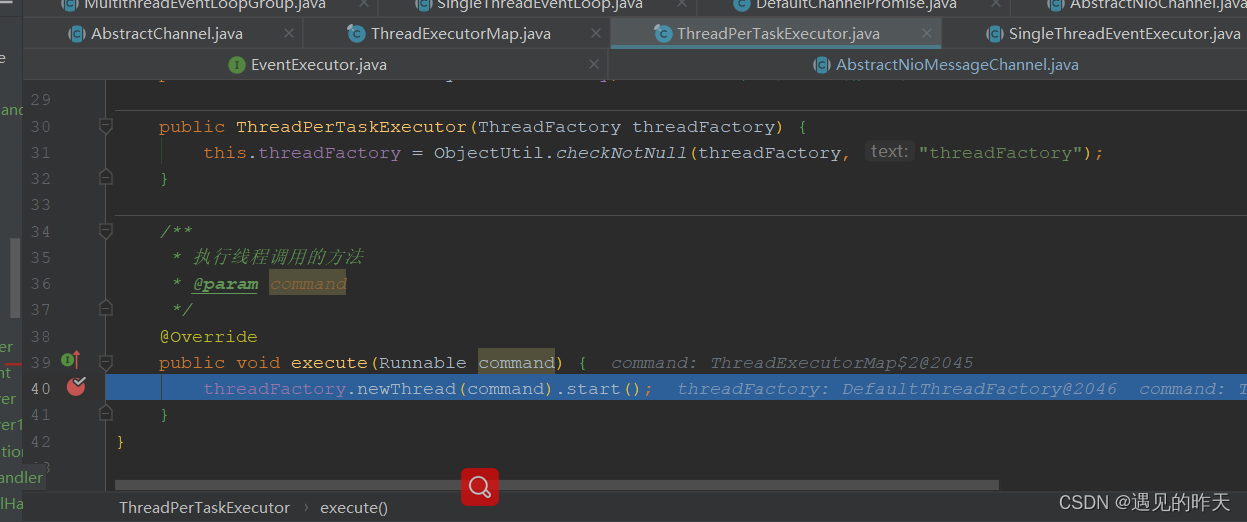1247x522 pixels.
Task: Collapse the constructor fold marker on line 30
Action: [106, 127]
